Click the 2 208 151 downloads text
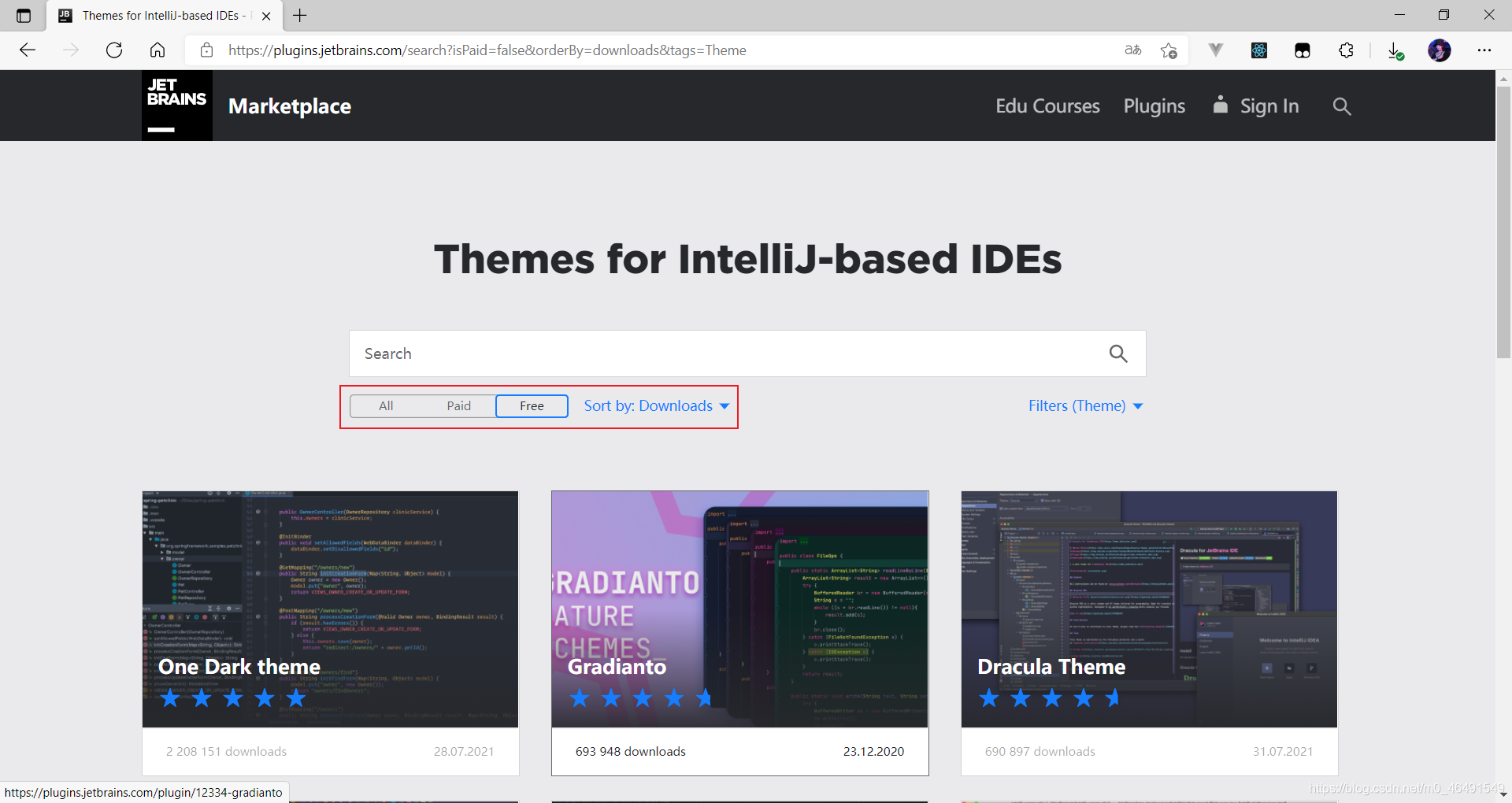The width and height of the screenshot is (1512, 803). (x=226, y=752)
